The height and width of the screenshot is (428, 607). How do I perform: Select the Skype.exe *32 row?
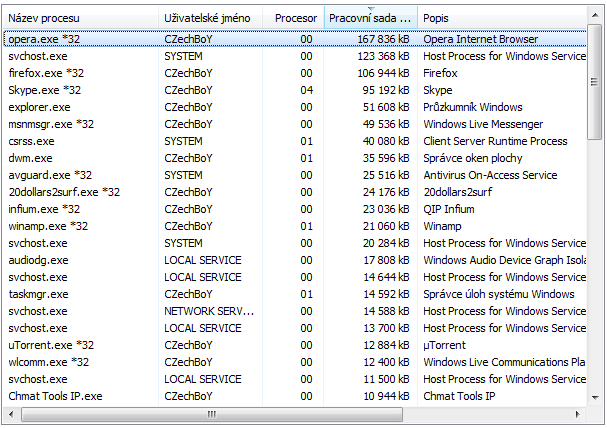(x=295, y=90)
